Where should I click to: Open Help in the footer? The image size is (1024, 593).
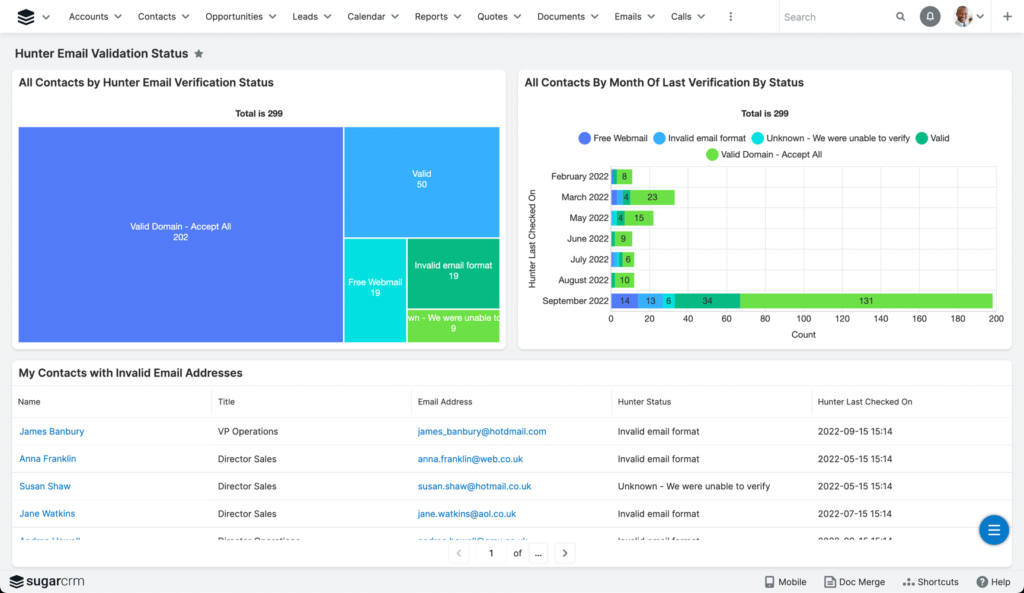point(993,582)
